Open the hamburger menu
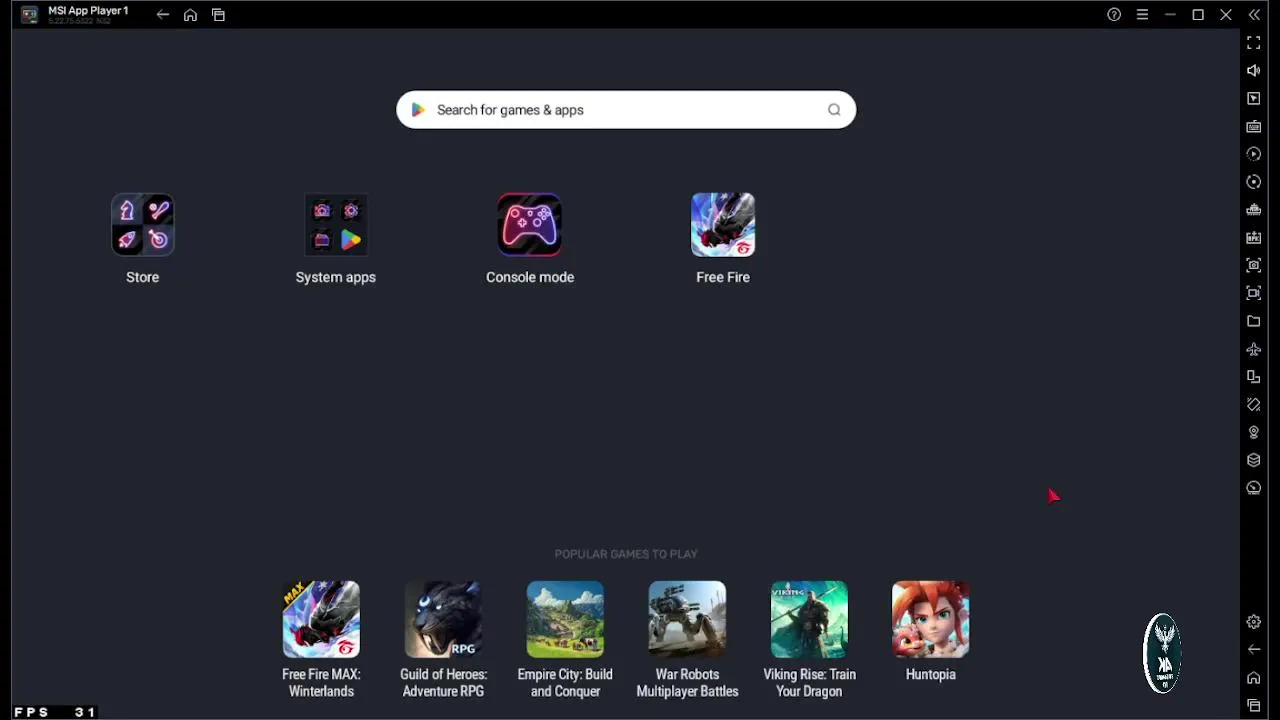This screenshot has width=1280, height=720. (x=1142, y=15)
